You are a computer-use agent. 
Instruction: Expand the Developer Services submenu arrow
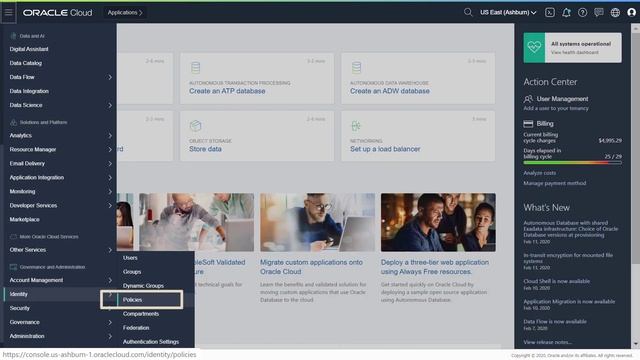pos(110,205)
